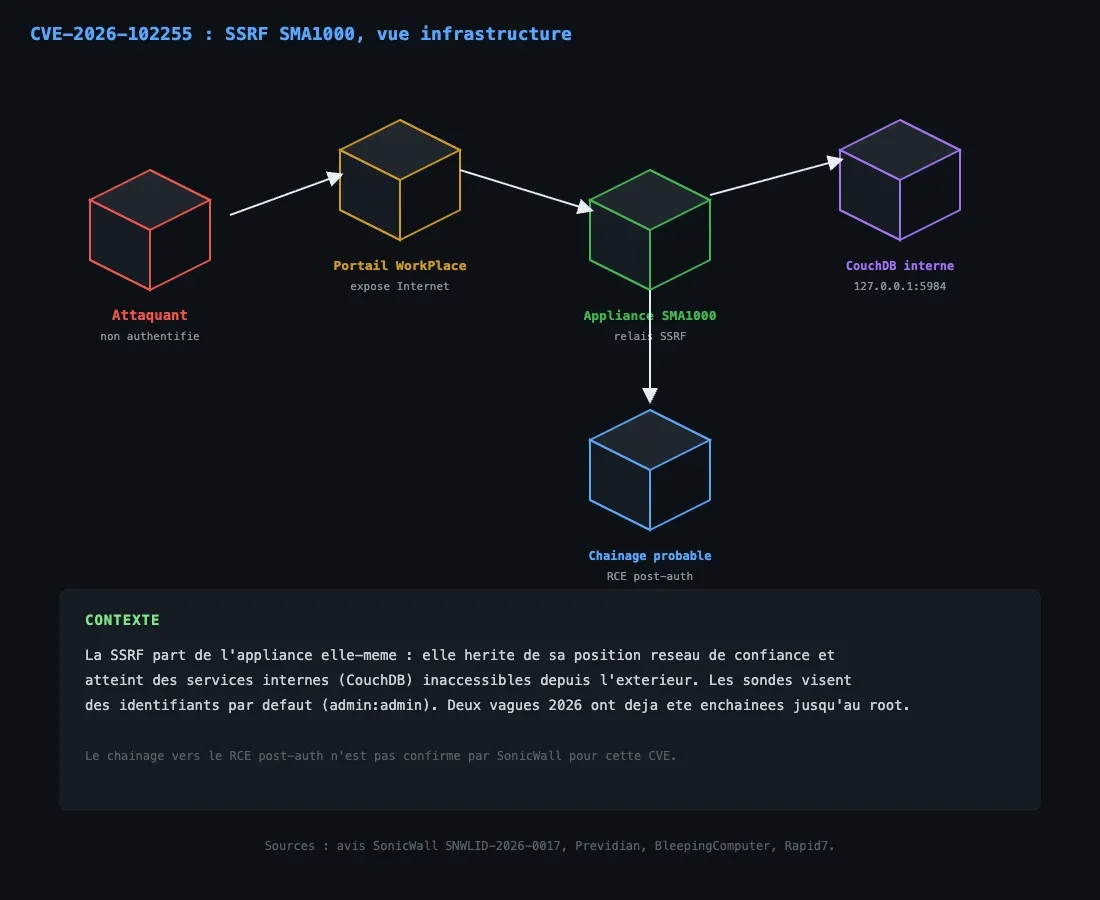Select the blue Chainage probable cube
Screen dimensions: 1100x900
(x=650, y=470)
